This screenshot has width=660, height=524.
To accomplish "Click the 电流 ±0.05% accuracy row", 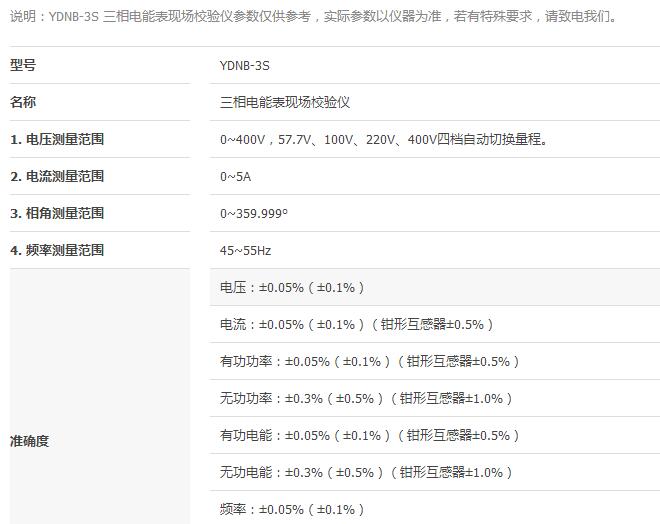I will tap(357, 324).
